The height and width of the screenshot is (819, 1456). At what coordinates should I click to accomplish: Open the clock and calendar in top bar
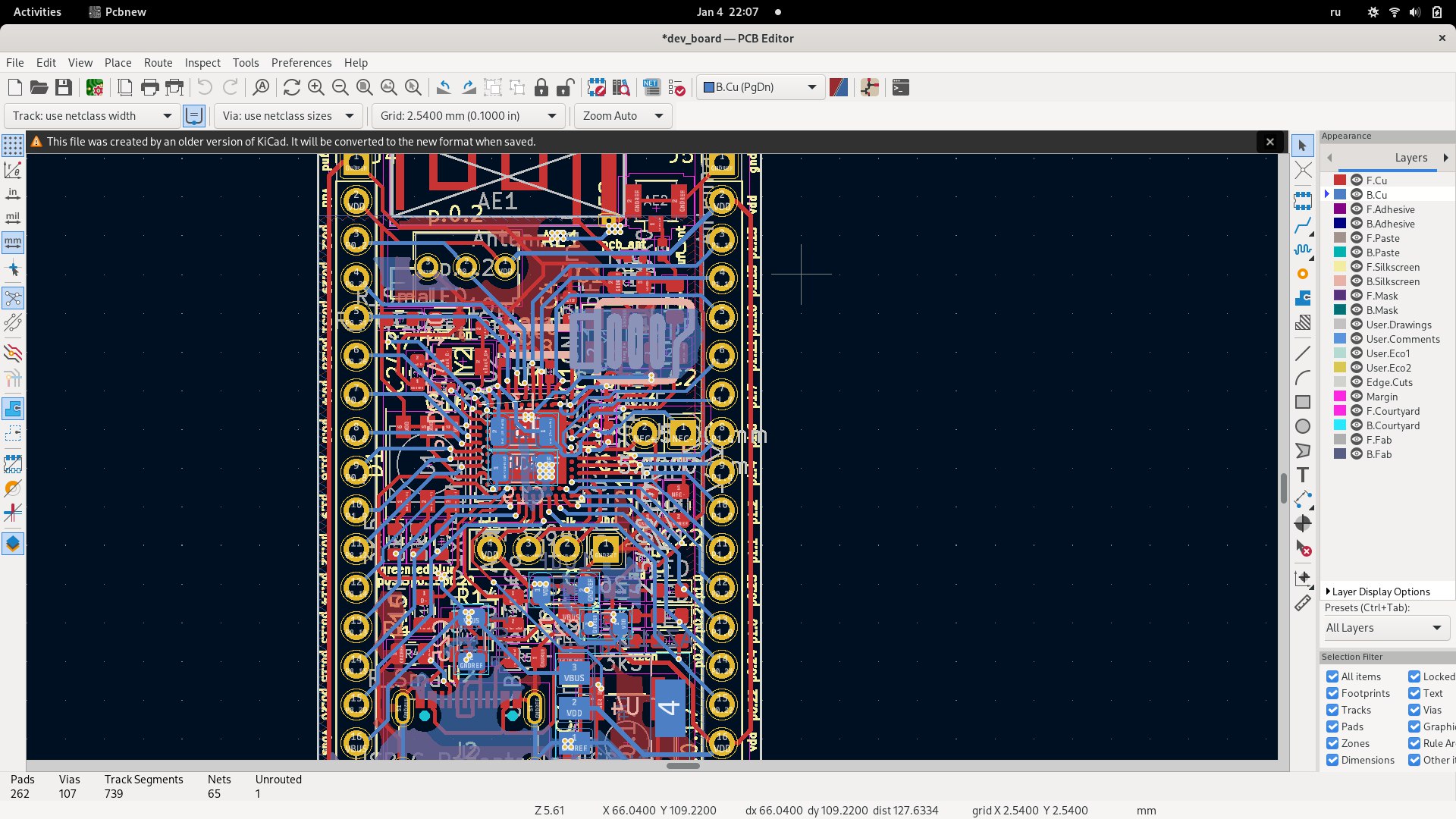point(728,12)
